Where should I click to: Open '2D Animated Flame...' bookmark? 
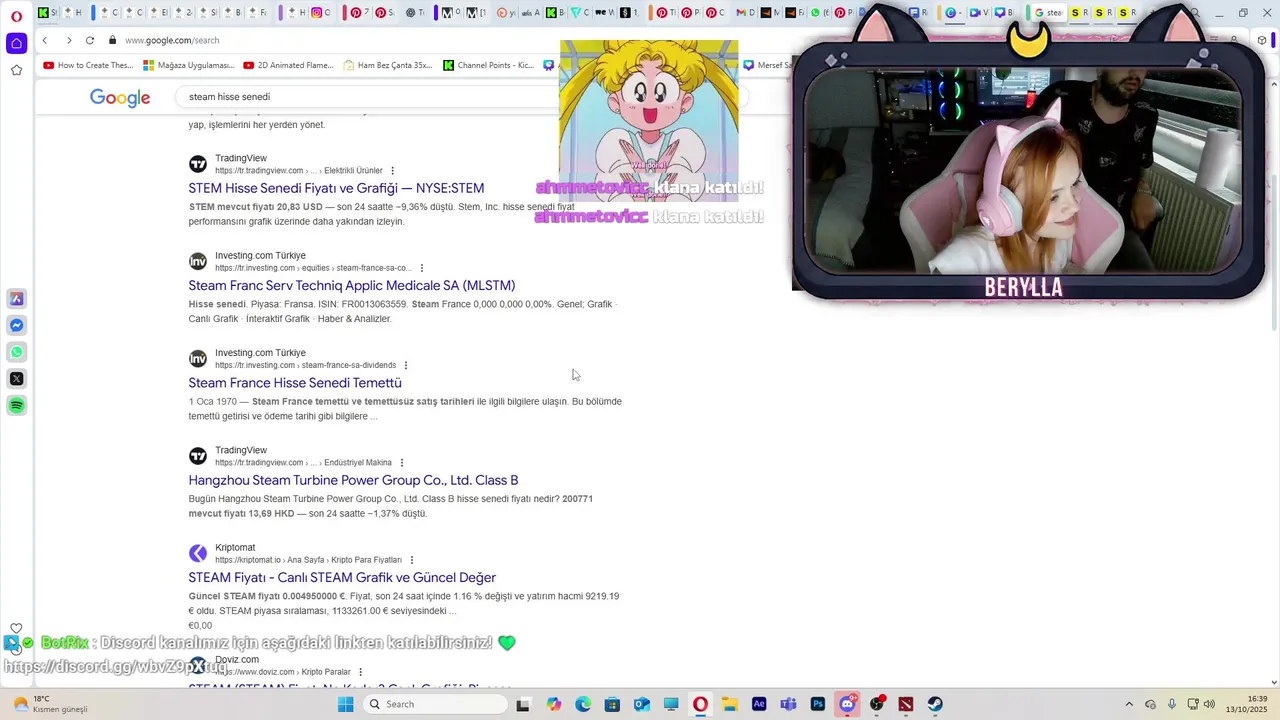(288, 65)
